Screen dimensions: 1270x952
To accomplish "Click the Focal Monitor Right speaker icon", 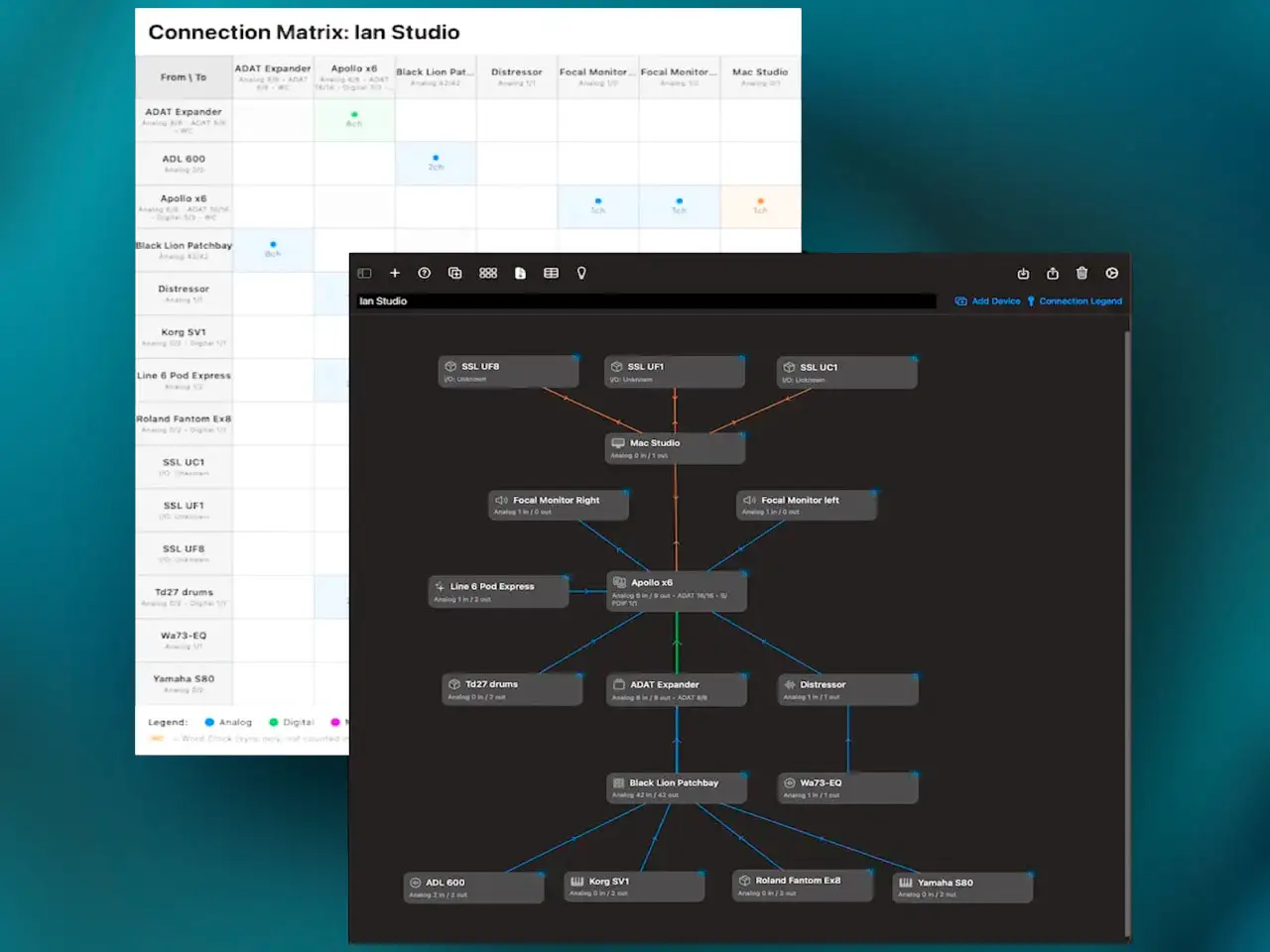I will tap(502, 500).
